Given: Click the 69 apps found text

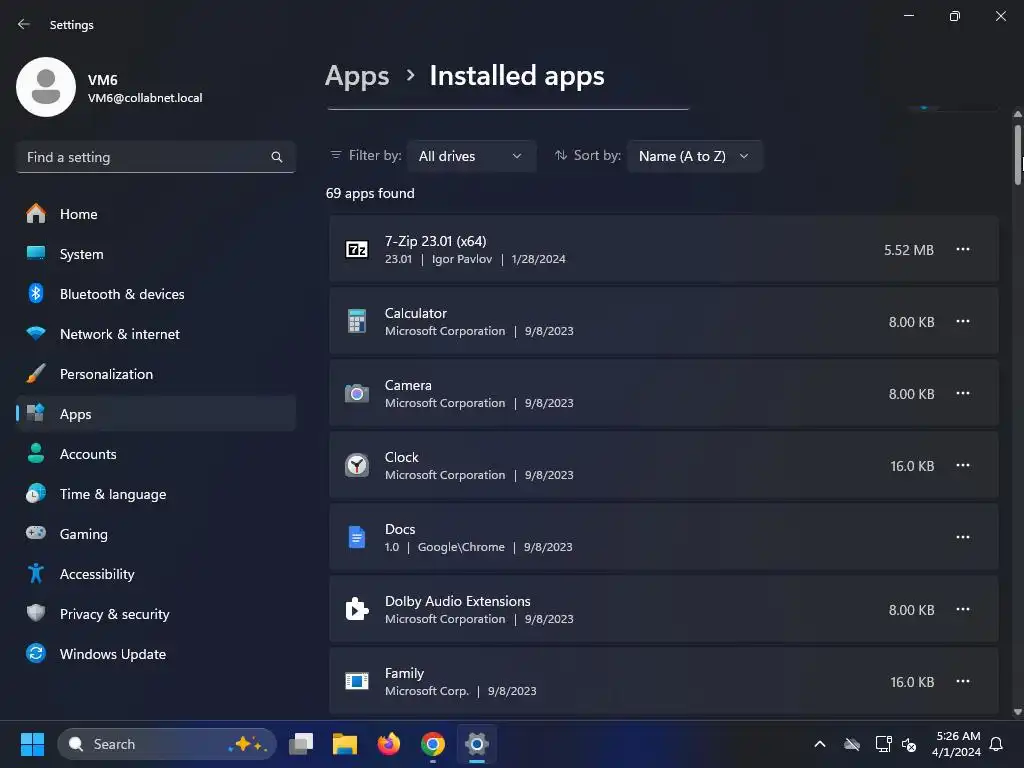Looking at the screenshot, I should point(370,193).
